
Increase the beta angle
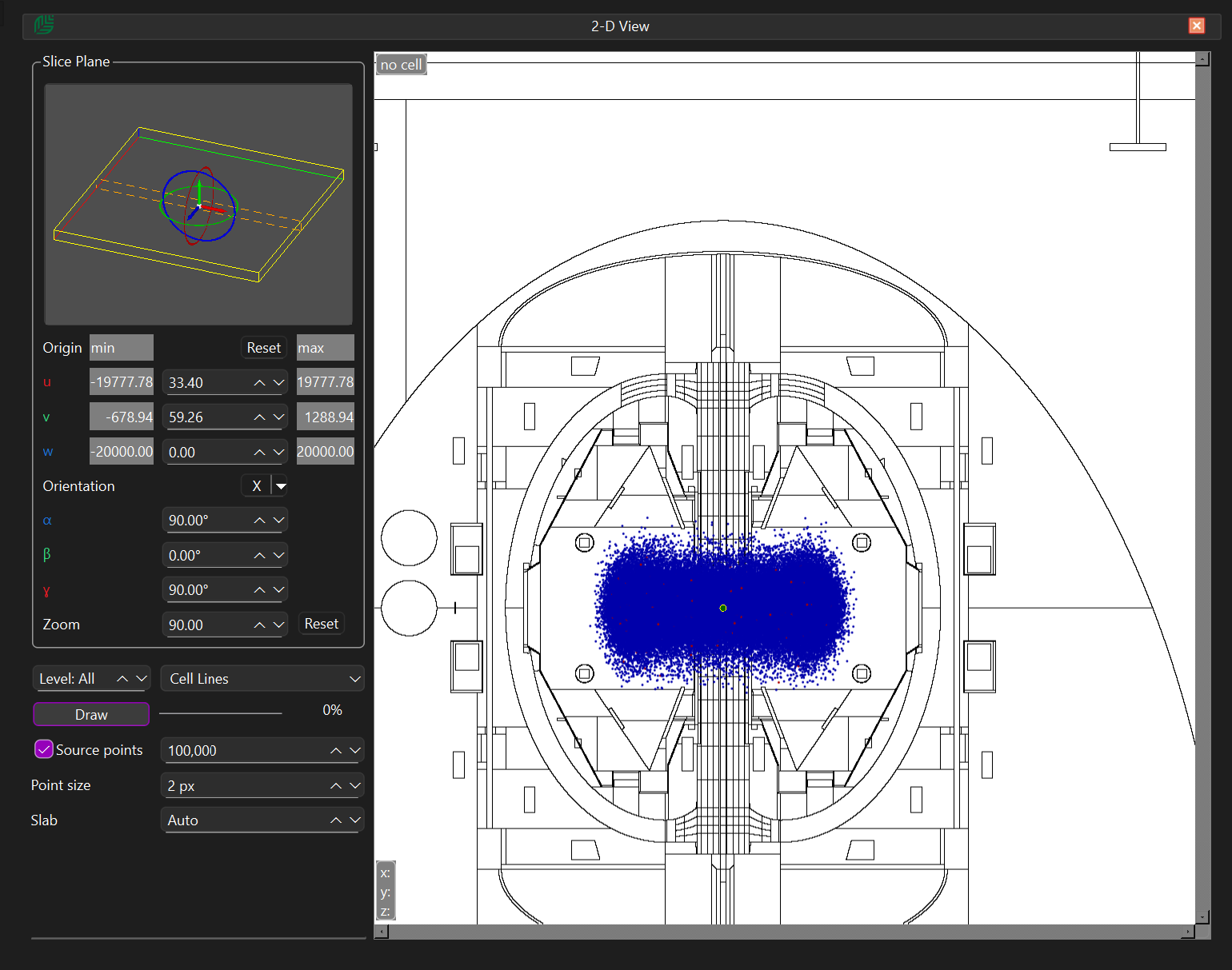coord(259,555)
